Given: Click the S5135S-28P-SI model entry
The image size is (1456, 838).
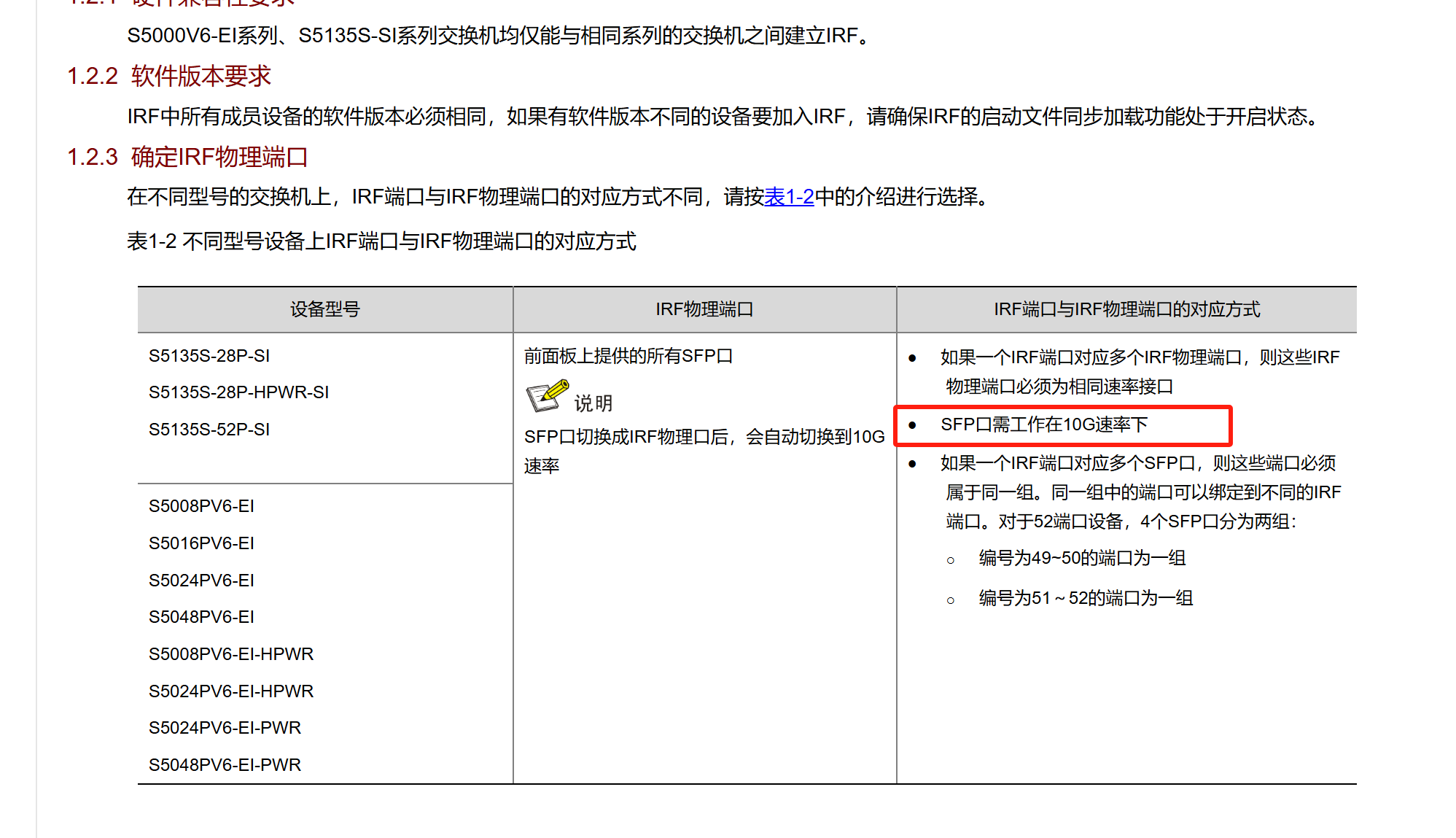Looking at the screenshot, I should click(209, 356).
